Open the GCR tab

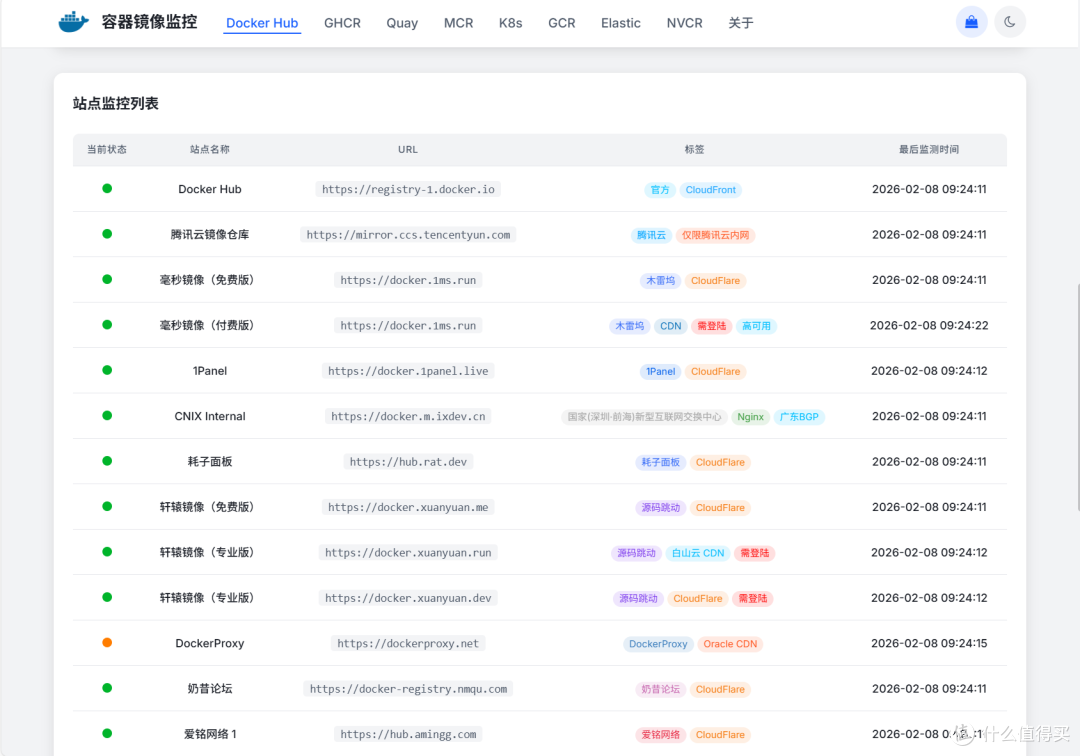coord(561,23)
